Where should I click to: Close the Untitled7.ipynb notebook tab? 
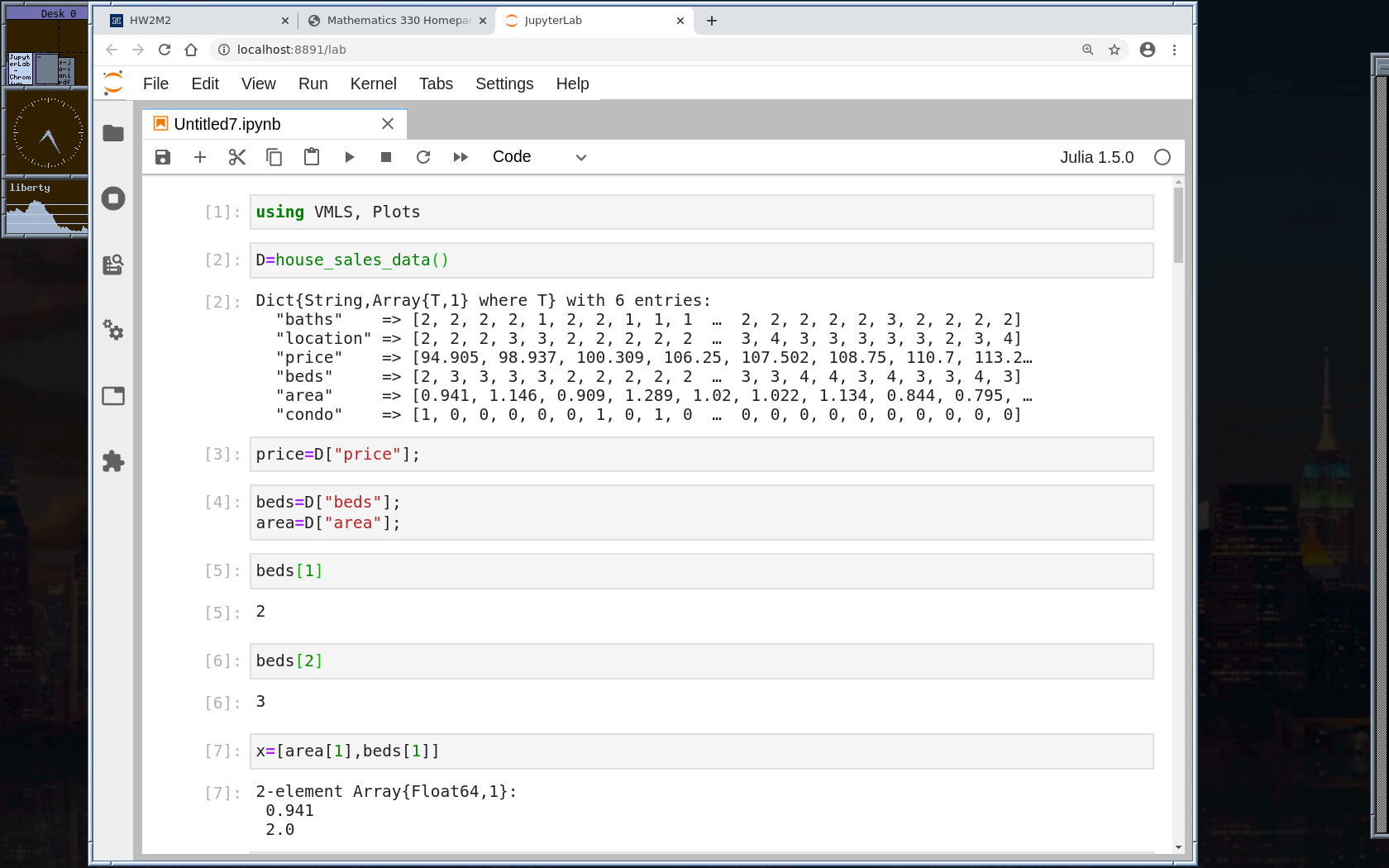click(x=388, y=124)
